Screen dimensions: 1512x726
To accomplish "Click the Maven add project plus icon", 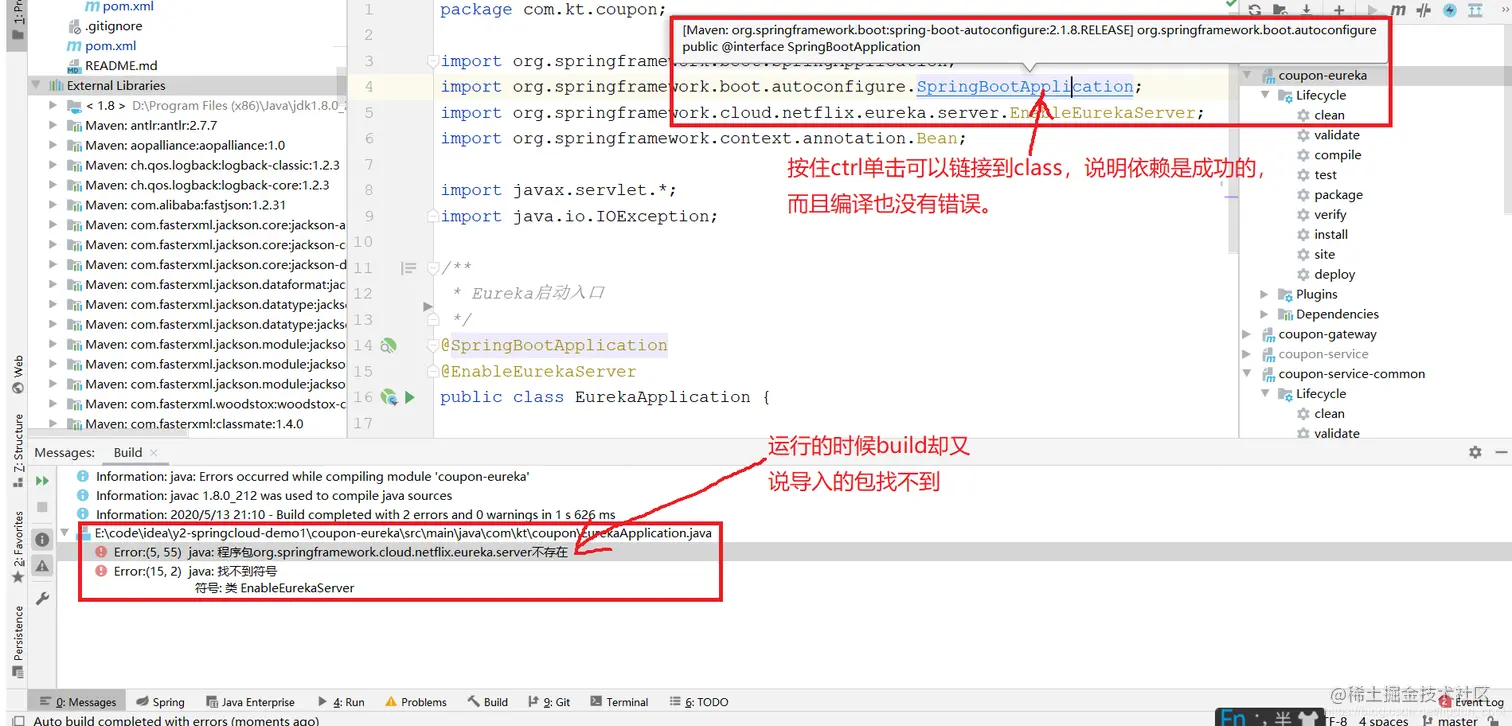I will click(x=1339, y=10).
